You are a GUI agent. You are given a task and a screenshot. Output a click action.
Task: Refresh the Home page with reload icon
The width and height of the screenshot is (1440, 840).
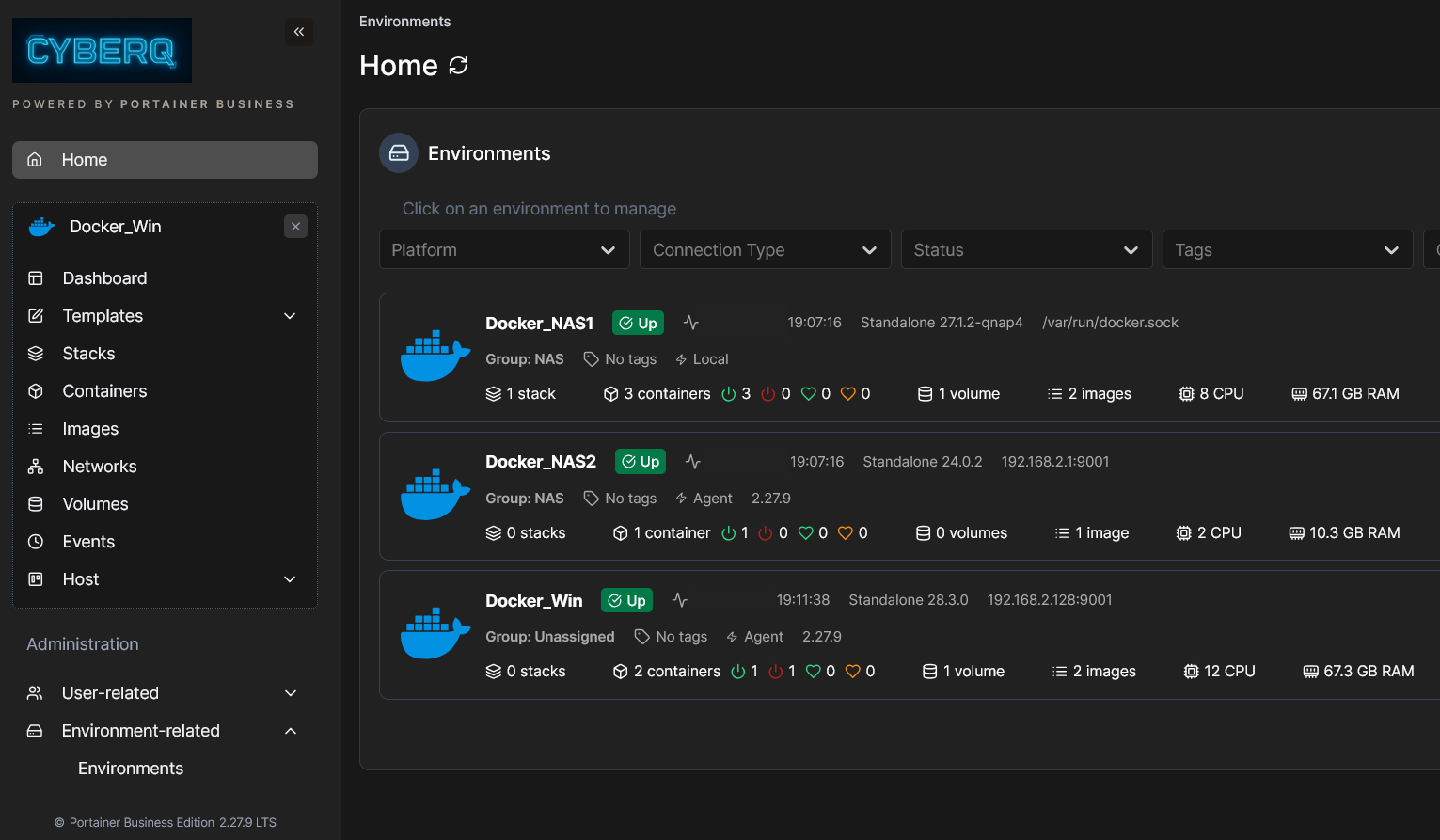[x=458, y=65]
